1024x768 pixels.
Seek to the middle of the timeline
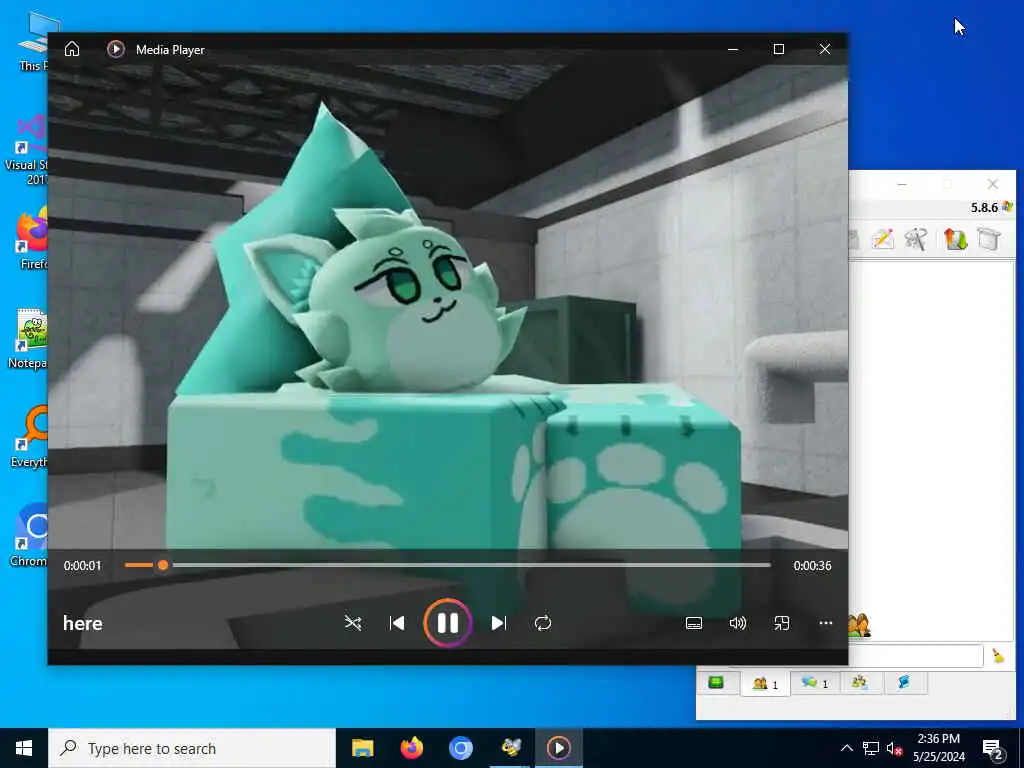pyautogui.click(x=448, y=565)
